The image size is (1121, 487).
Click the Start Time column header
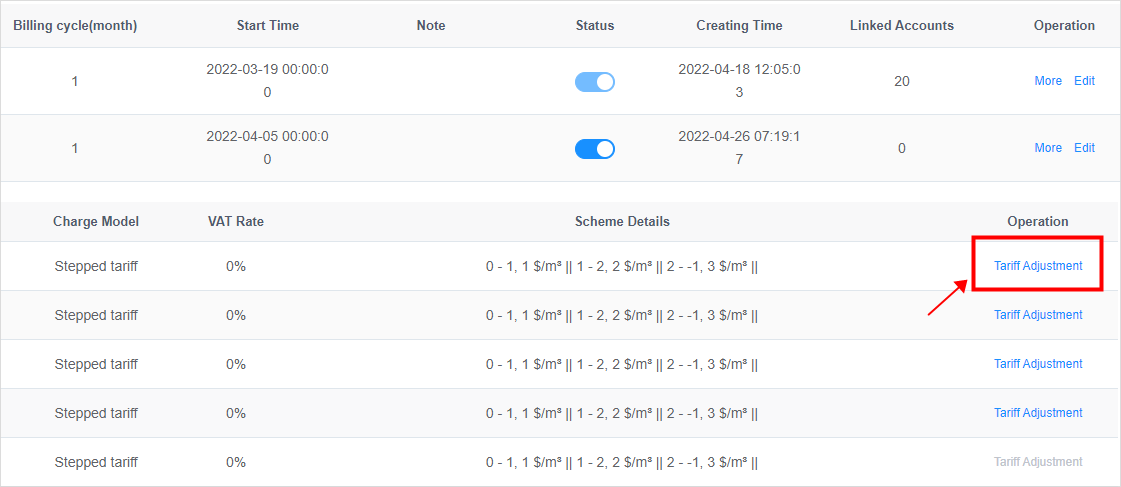267,26
